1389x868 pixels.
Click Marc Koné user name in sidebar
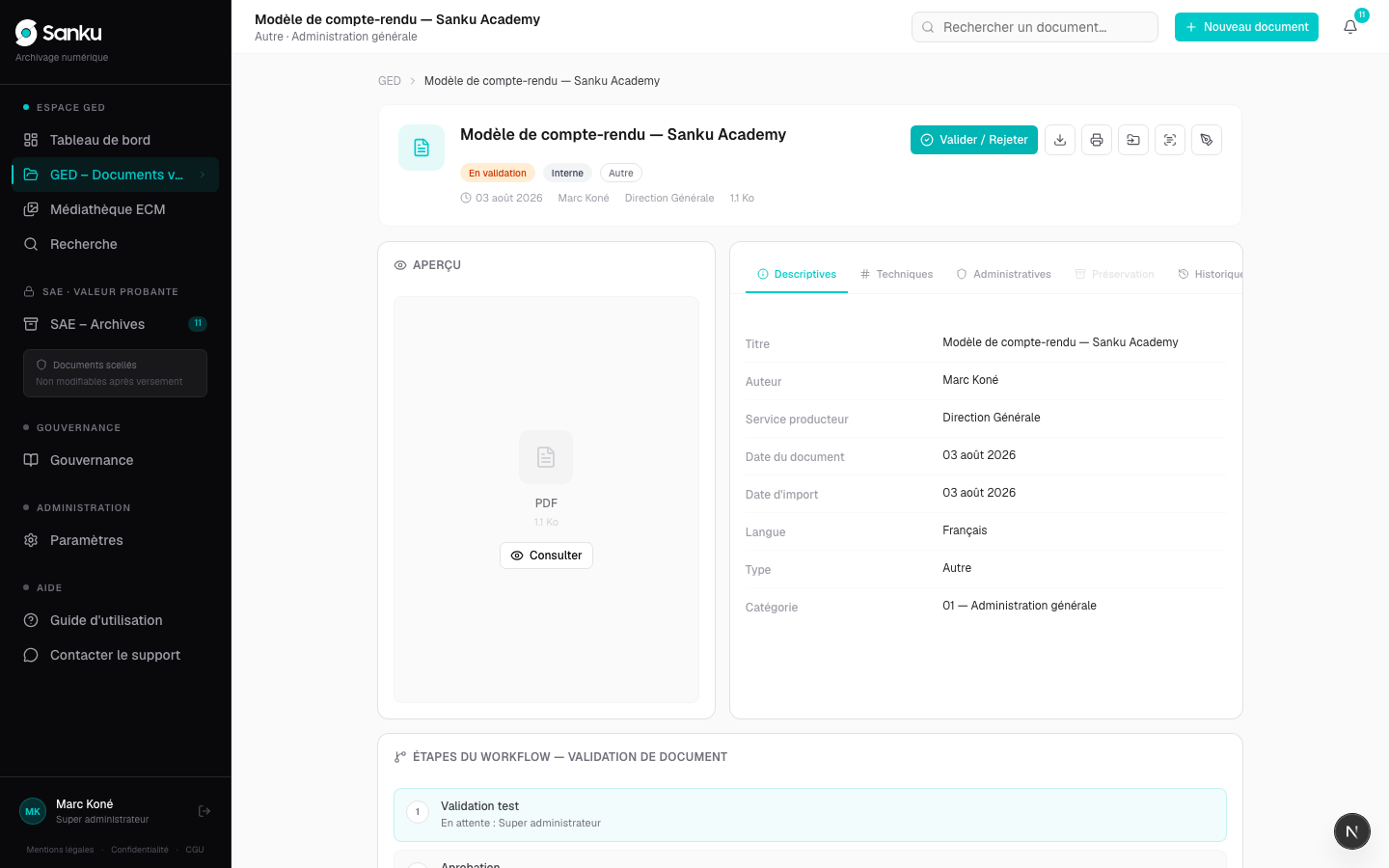[84, 804]
